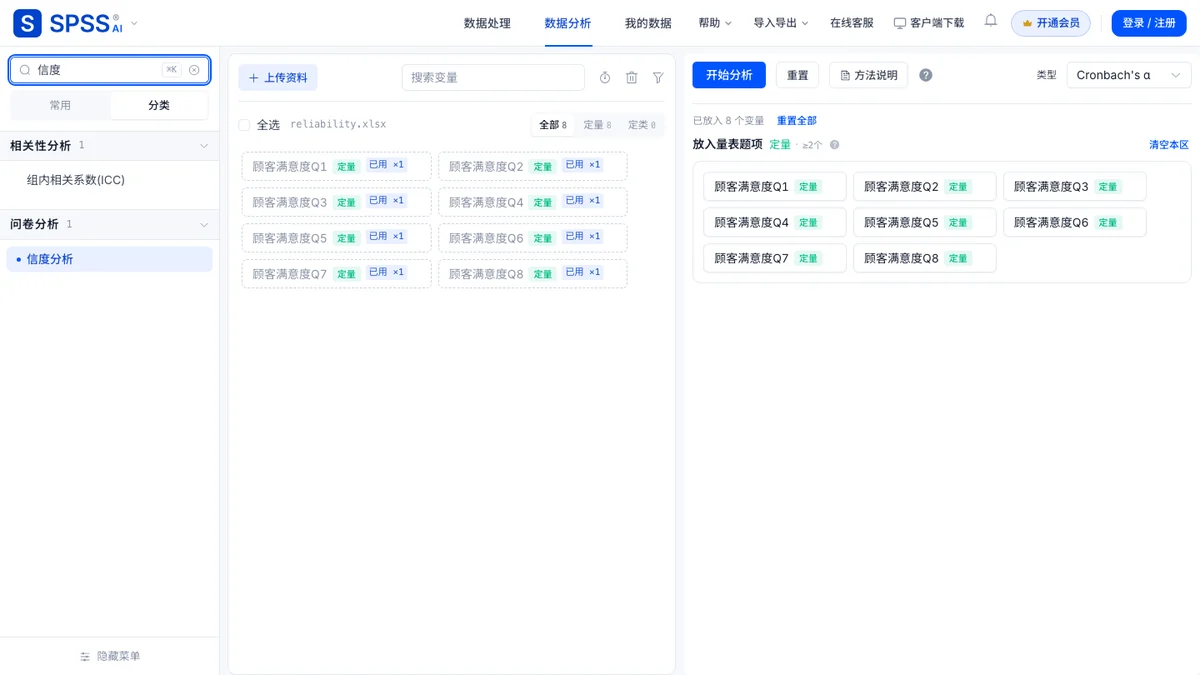
Task: Click the 搜索变量 search field
Action: click(493, 78)
